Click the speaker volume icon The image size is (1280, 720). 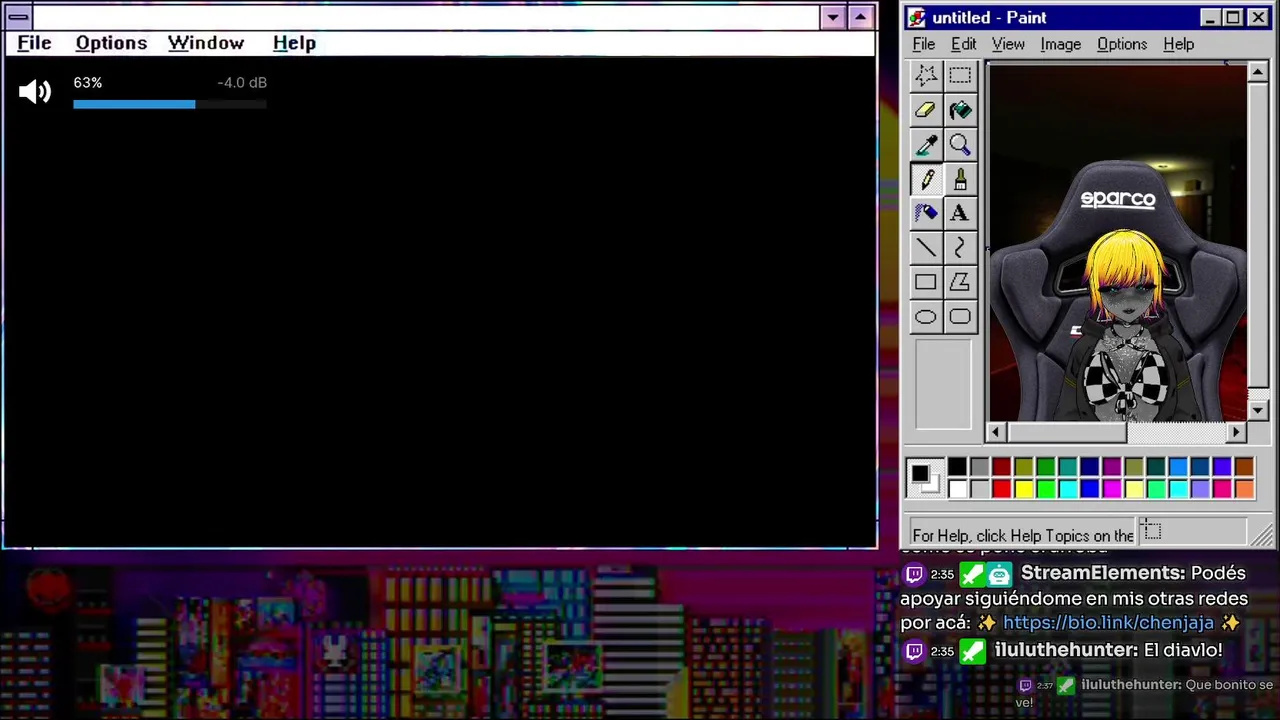click(35, 92)
